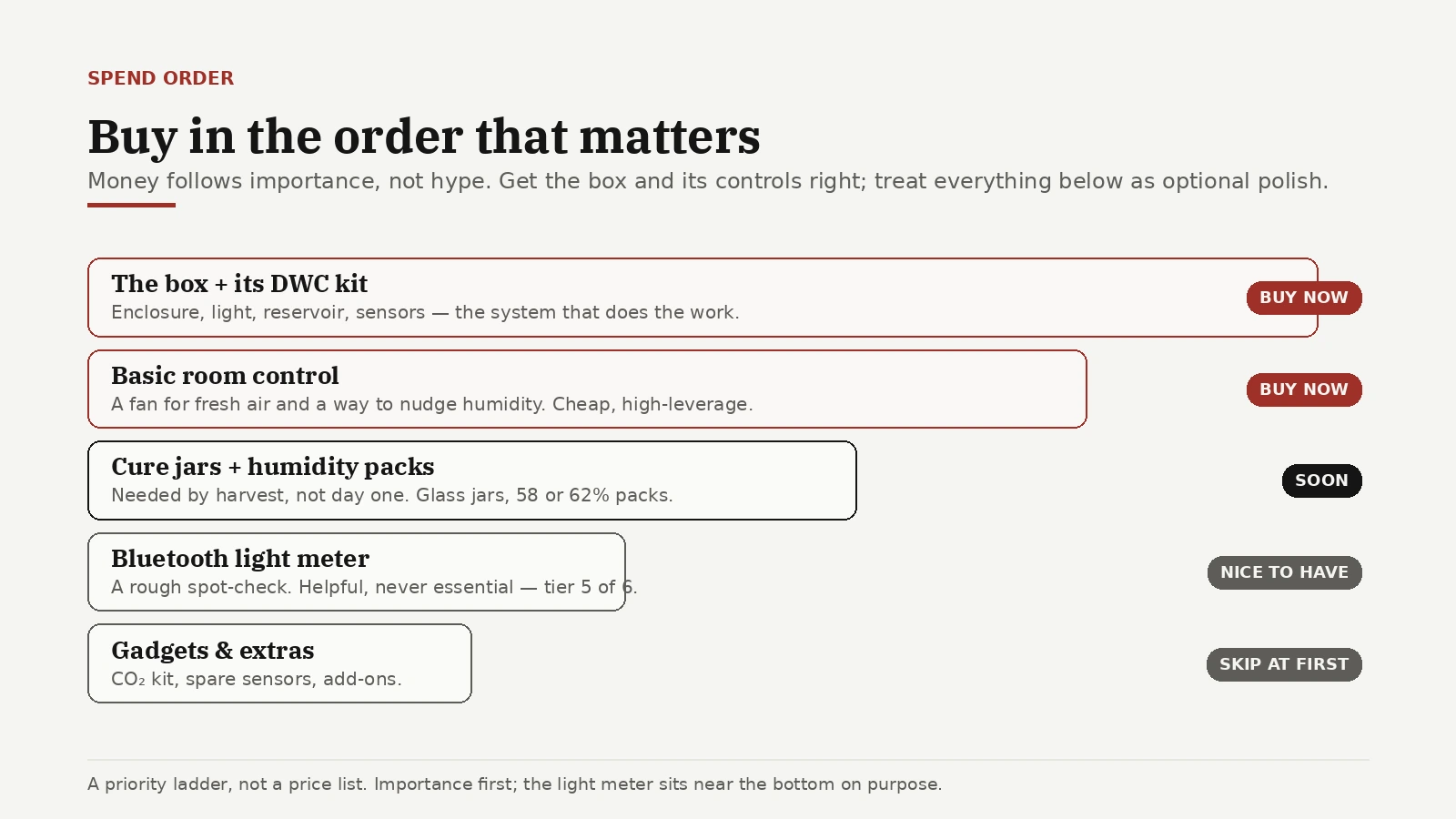This screenshot has height=819, width=1456.
Task: Click the 'Money follows importance' subtitle text
Action: [708, 181]
